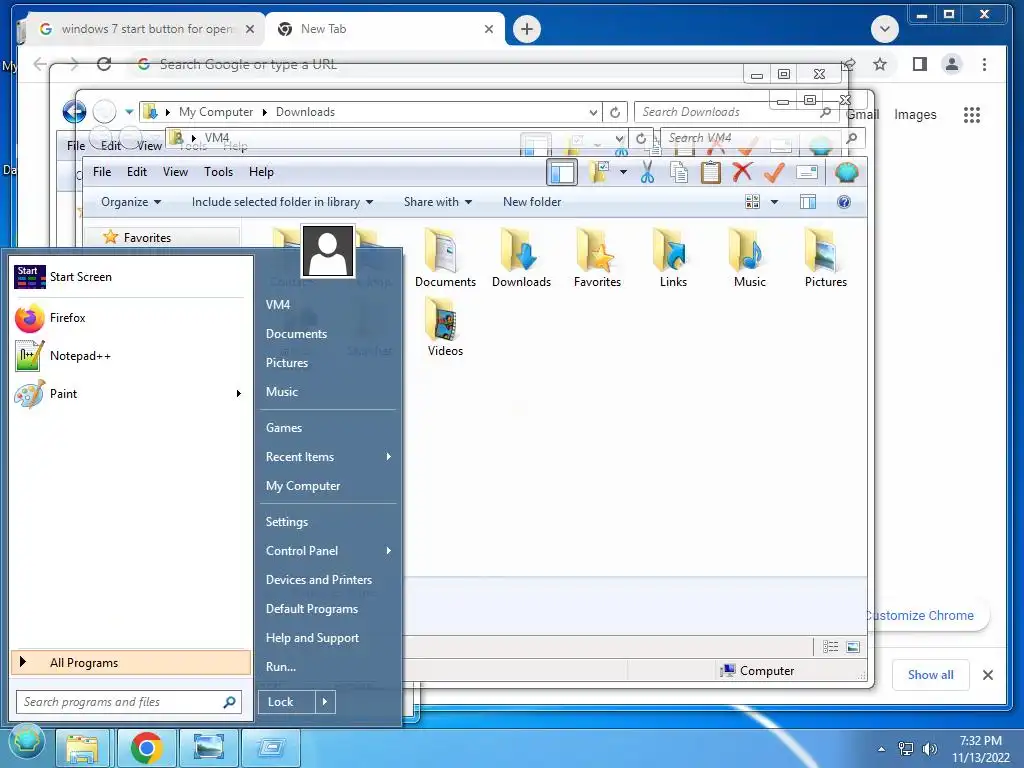The image size is (1024, 768).
Task: Open the Videos folder icon
Action: point(445,327)
